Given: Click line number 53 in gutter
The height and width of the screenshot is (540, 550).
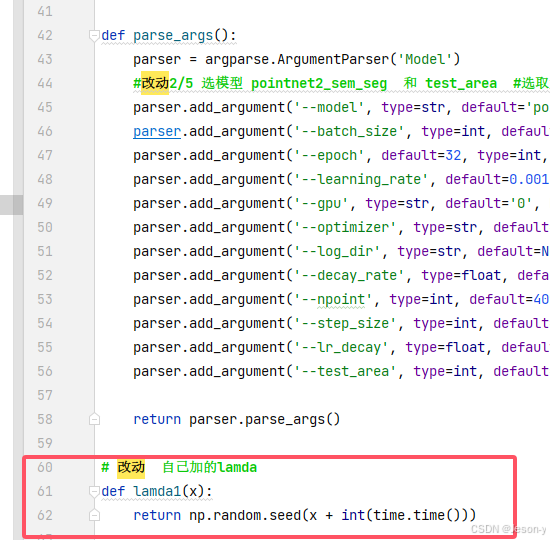Looking at the screenshot, I should click(45, 299).
